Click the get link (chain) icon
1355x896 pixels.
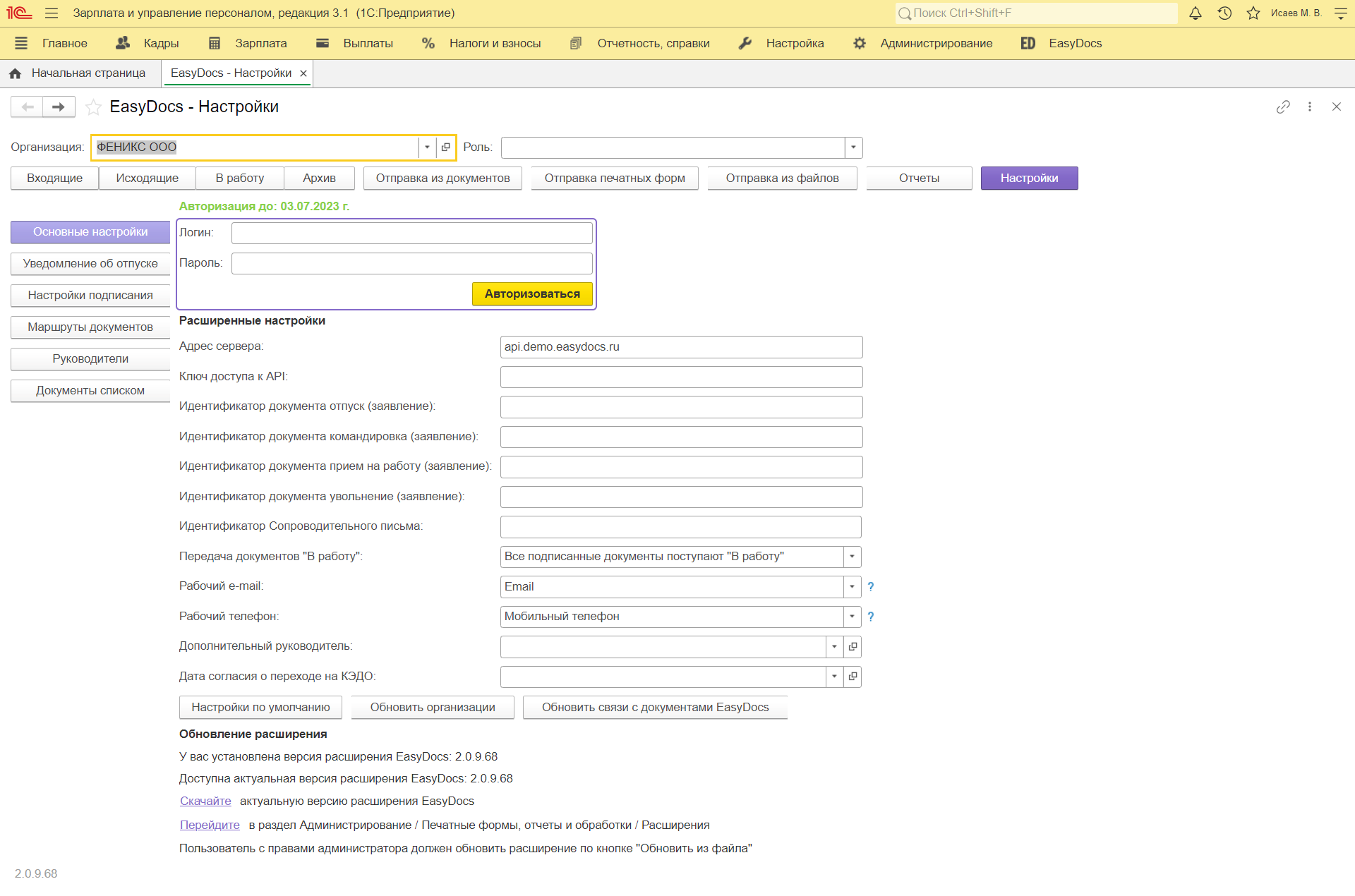(1283, 107)
